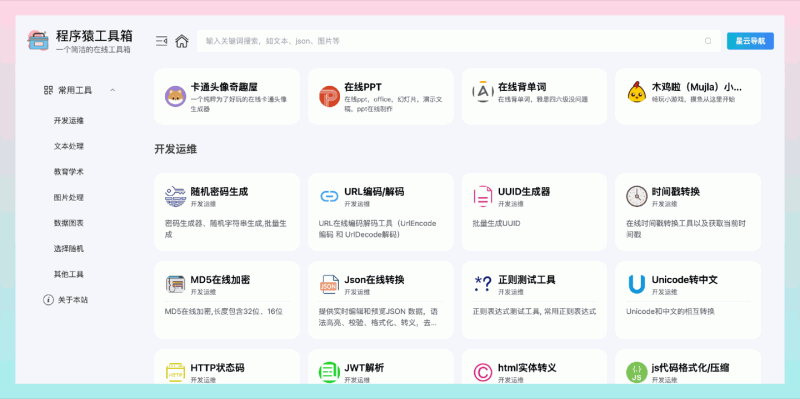Click the Json在线转换 JSON file icon

coord(330,284)
